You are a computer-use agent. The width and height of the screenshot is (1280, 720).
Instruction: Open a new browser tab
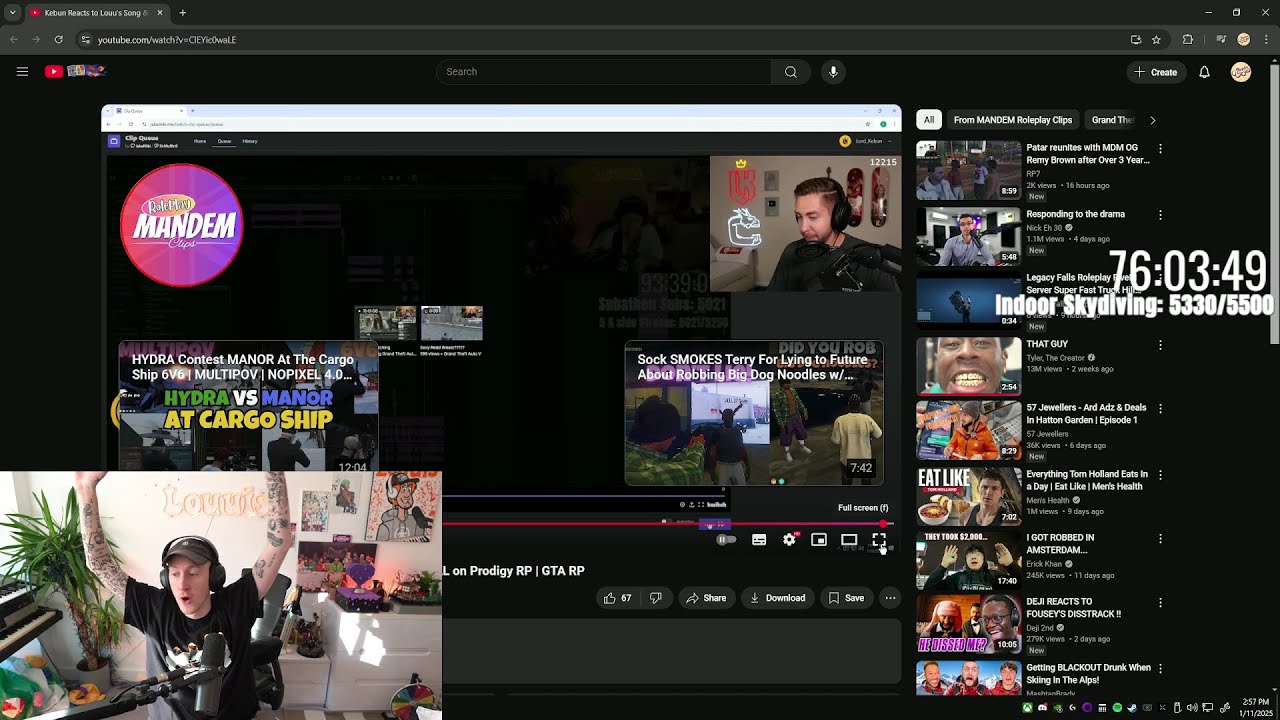[182, 13]
